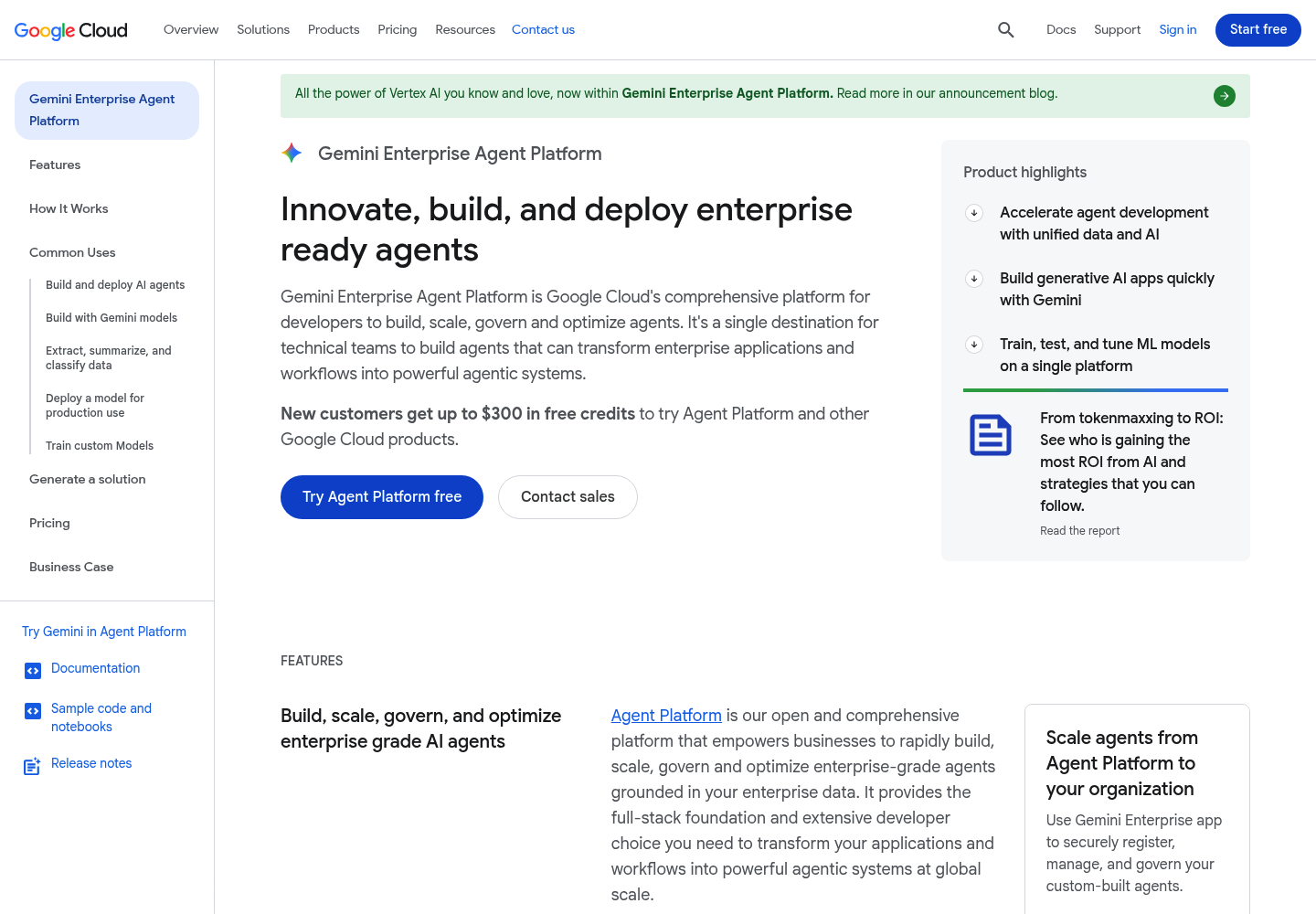Go to Generate a solution section
Image resolution: width=1316 pixels, height=914 pixels.
pyautogui.click(x=88, y=480)
